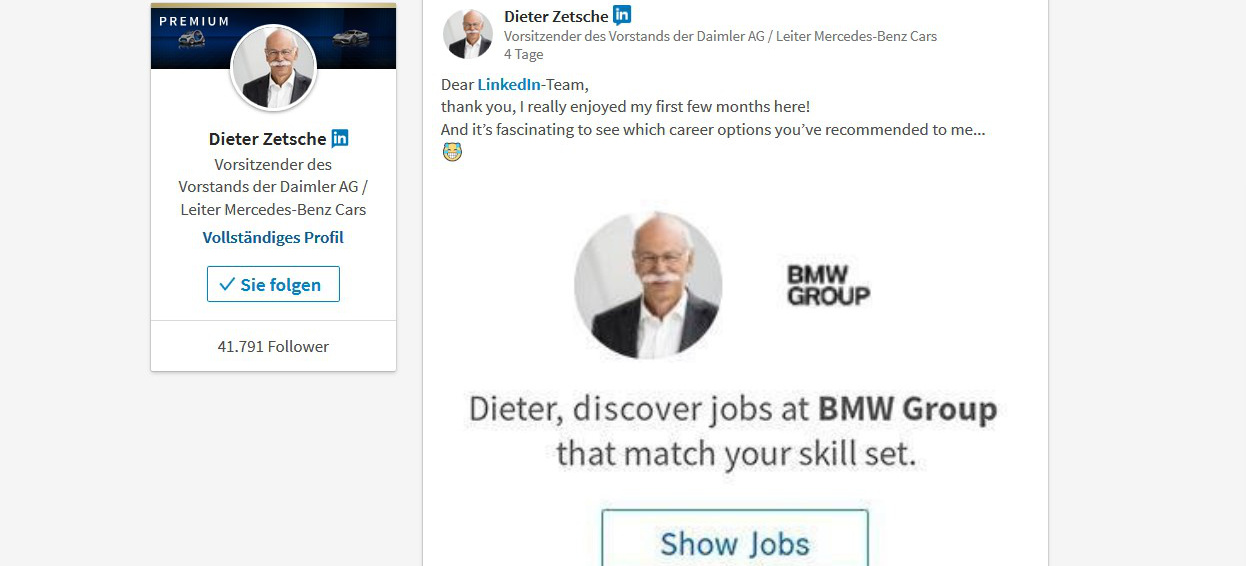Click the right car image in the profile banner

[350, 38]
